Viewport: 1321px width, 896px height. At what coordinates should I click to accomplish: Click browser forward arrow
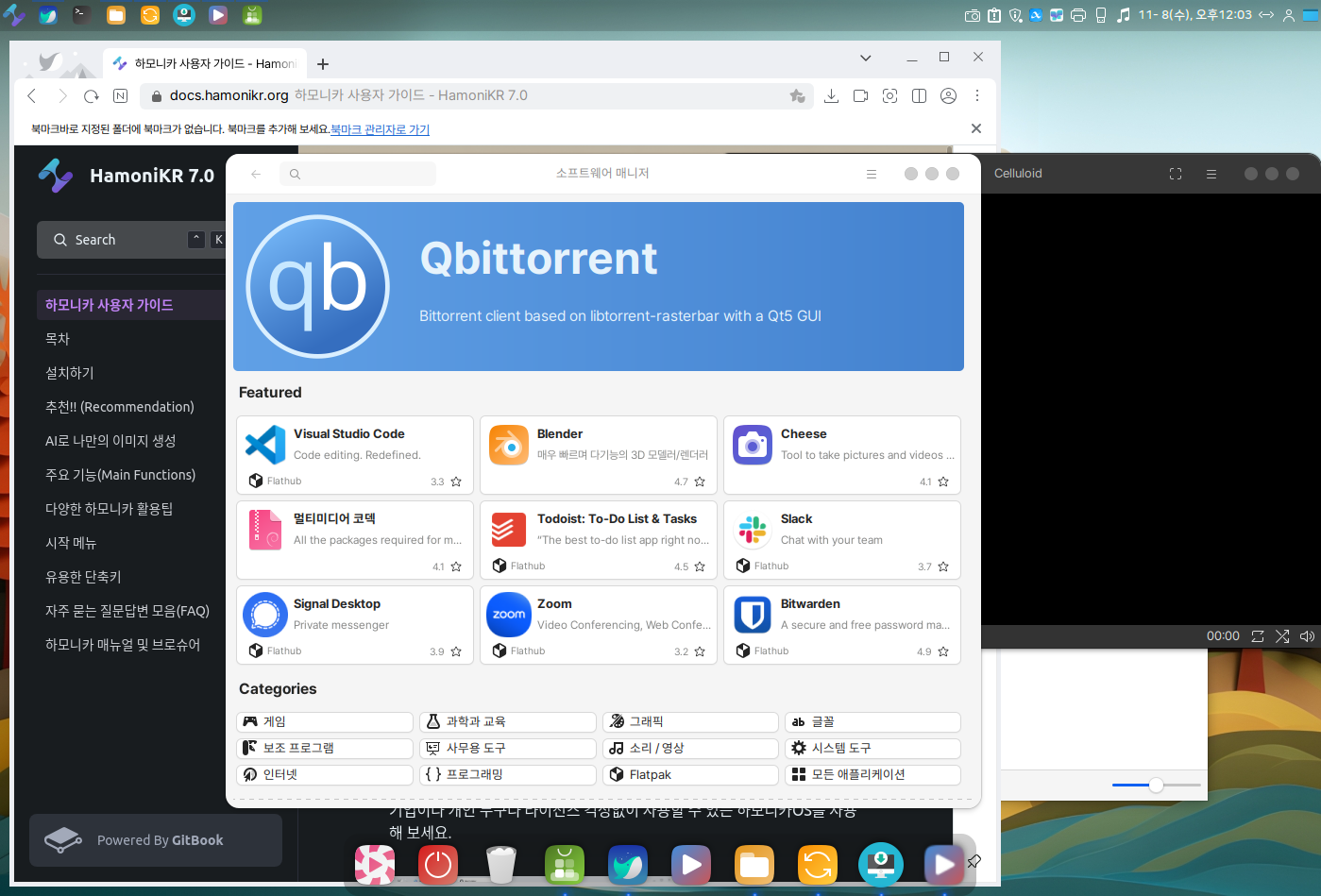pyautogui.click(x=62, y=95)
